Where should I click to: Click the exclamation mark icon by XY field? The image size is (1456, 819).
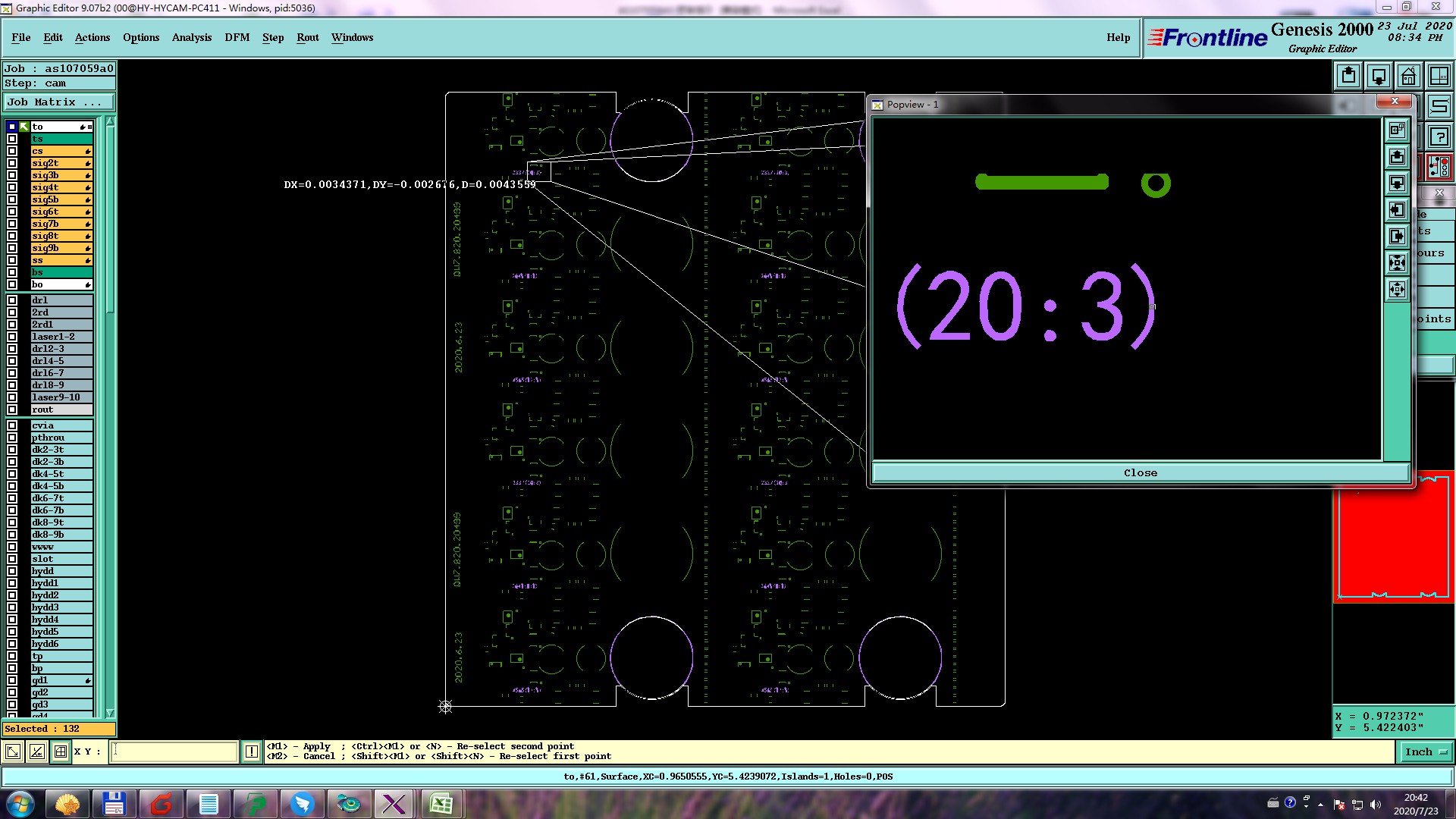[252, 752]
